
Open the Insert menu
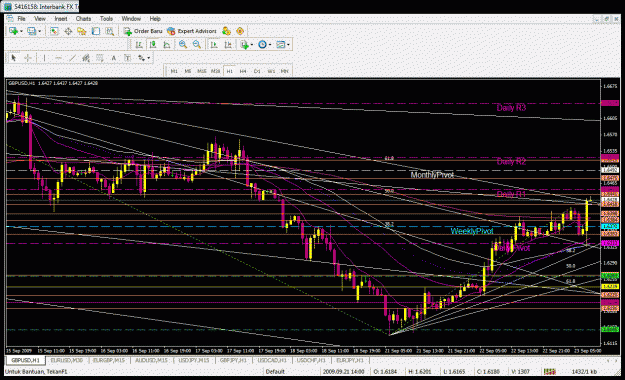click(61, 18)
